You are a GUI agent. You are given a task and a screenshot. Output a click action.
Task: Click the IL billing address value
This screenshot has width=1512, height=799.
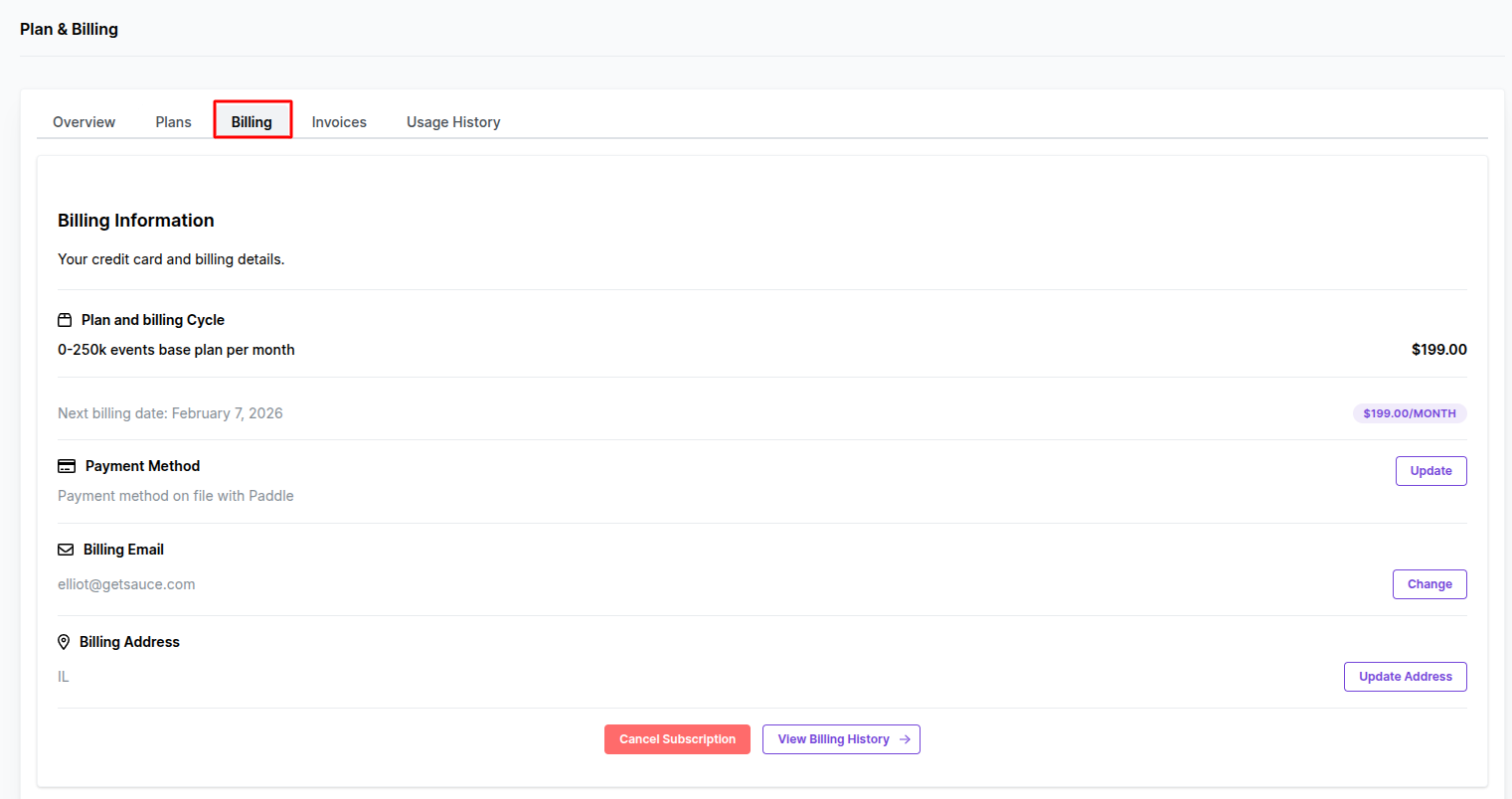pos(64,677)
